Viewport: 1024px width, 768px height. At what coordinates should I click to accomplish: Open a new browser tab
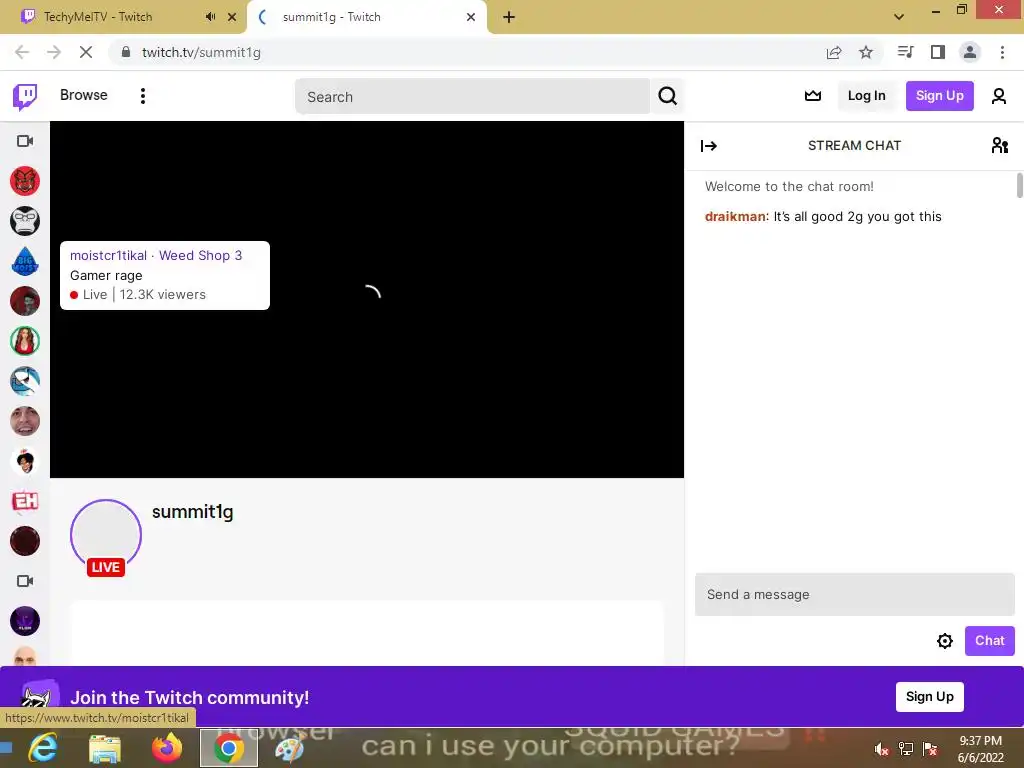(509, 17)
